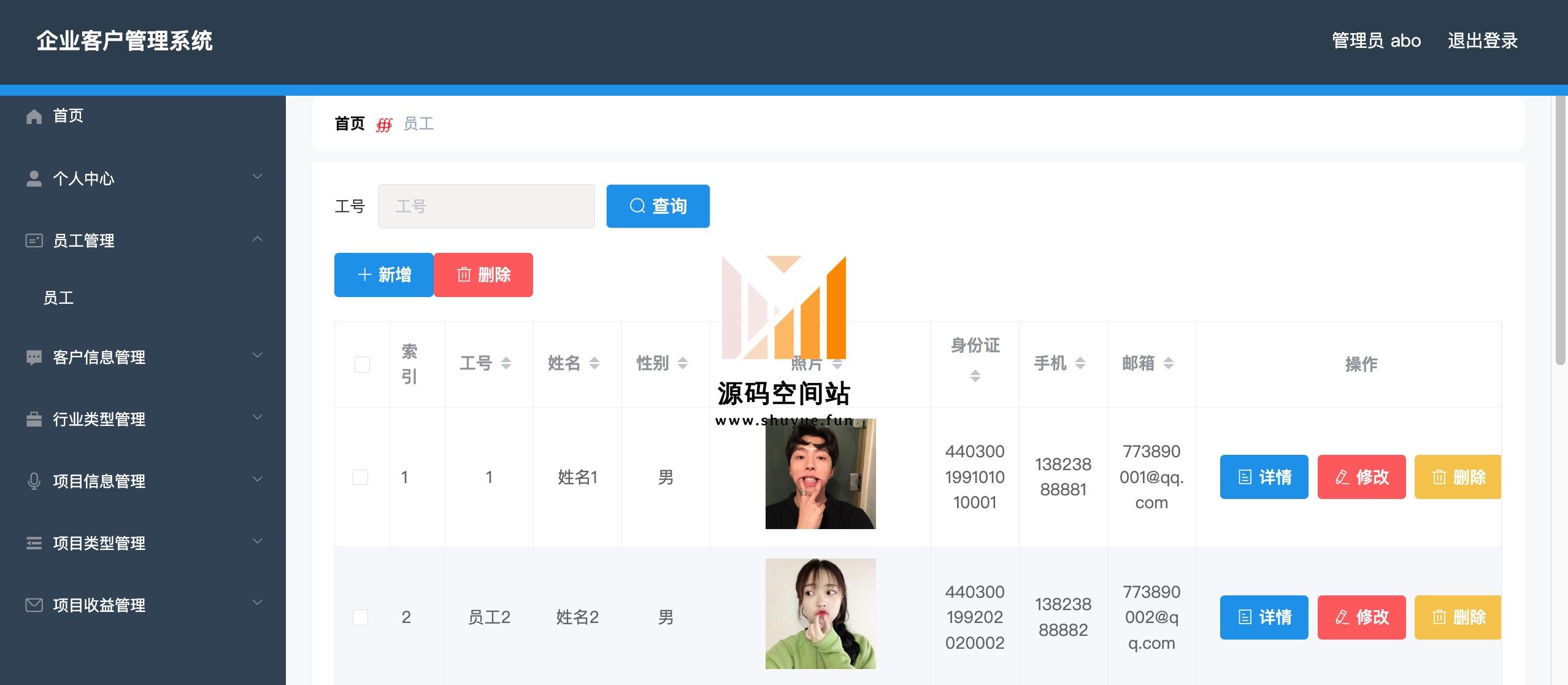Collapse the 员工管理 menu chevron
This screenshot has width=1568, height=685.
tap(258, 239)
